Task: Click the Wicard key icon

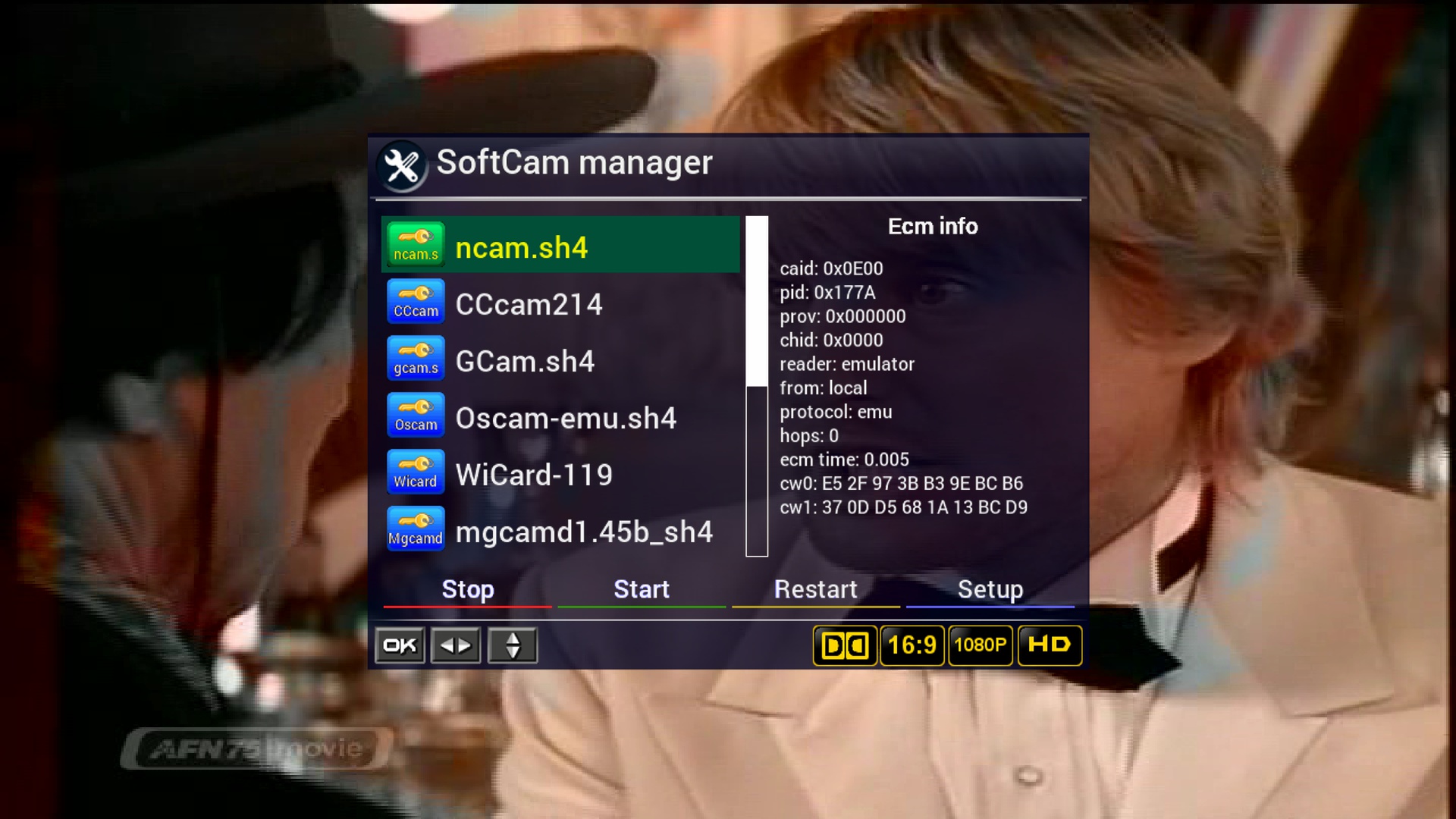Action: (x=416, y=472)
